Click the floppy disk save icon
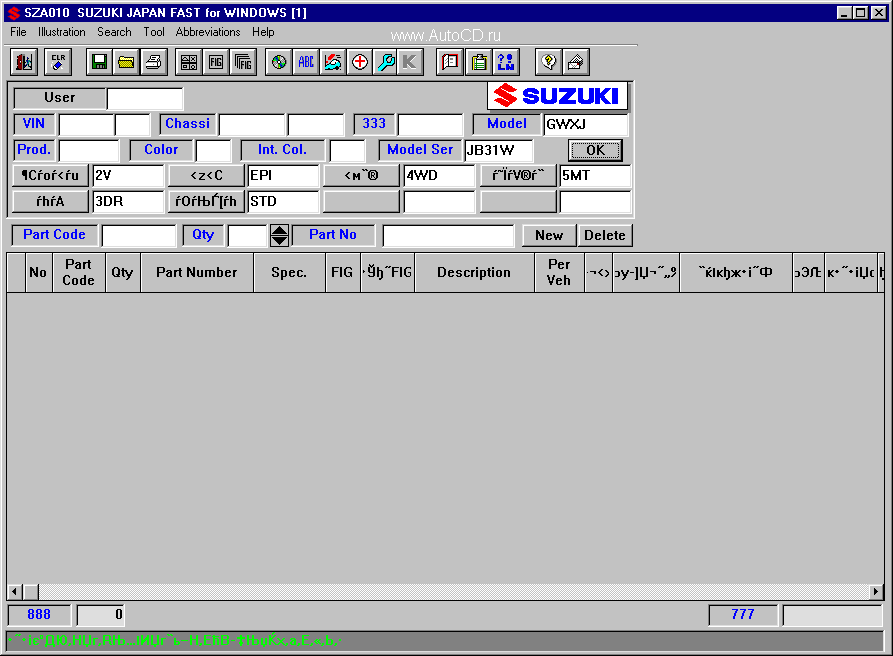Screen dimensions: 893x656 click(100, 62)
